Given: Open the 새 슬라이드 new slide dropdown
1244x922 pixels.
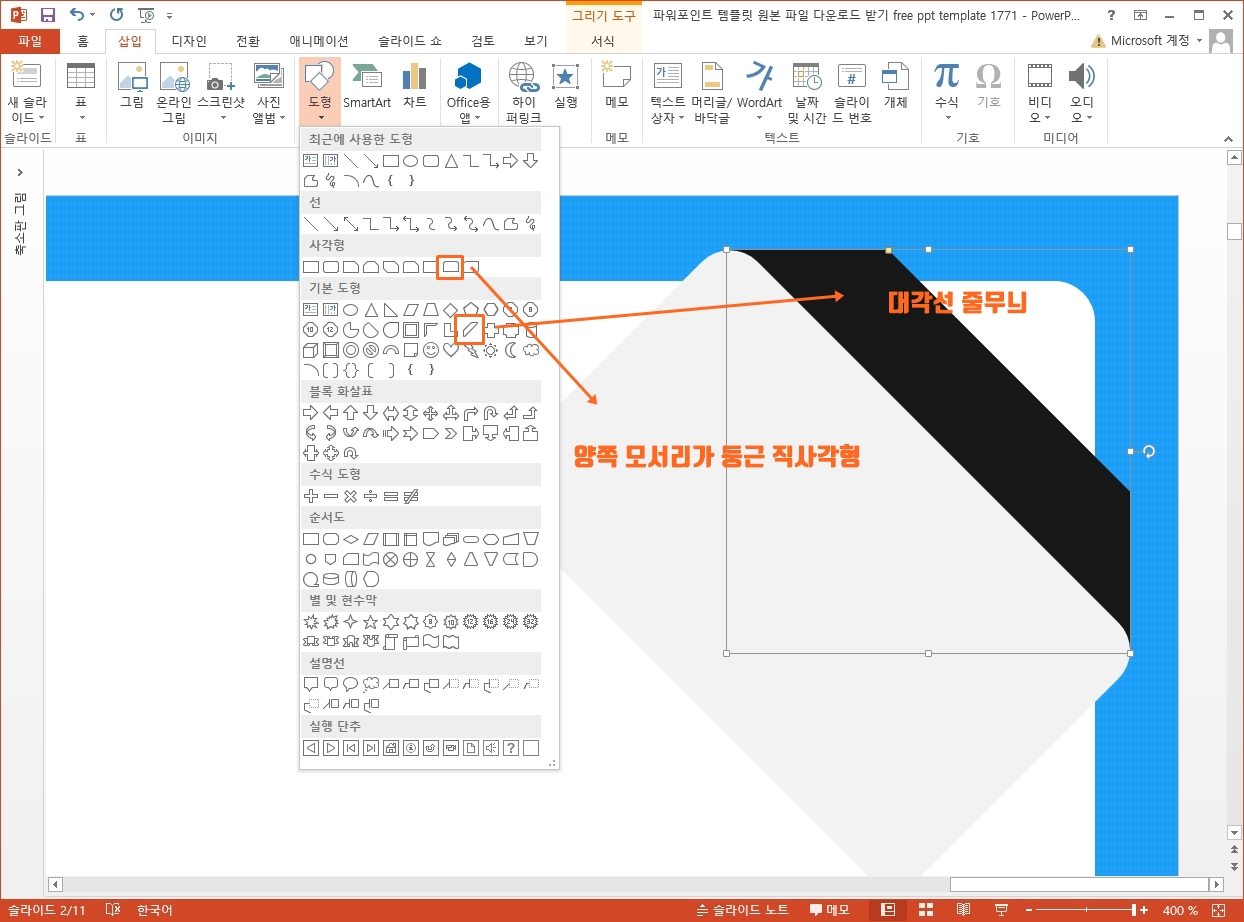Looking at the screenshot, I should coord(27,110).
